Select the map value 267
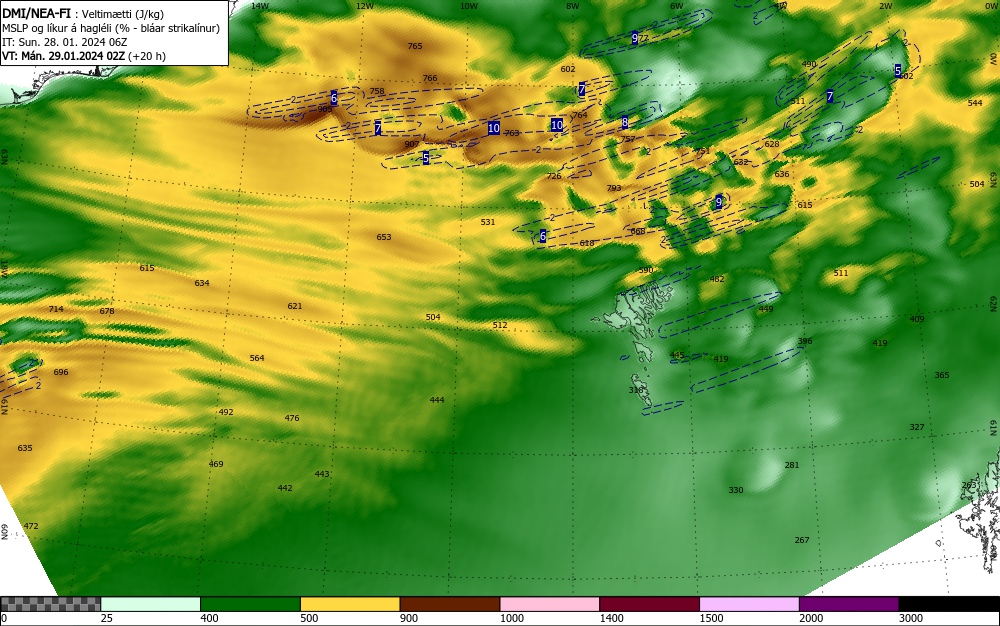This screenshot has height=626, width=1000. (802, 540)
